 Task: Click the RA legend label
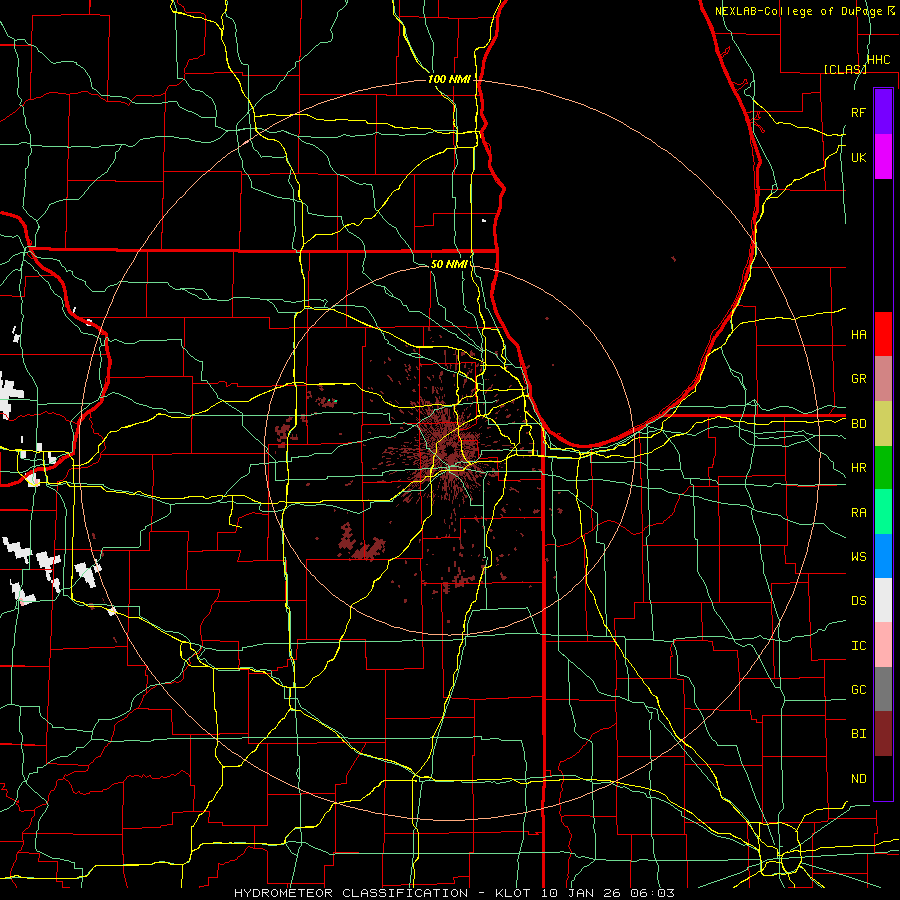pyautogui.click(x=858, y=512)
